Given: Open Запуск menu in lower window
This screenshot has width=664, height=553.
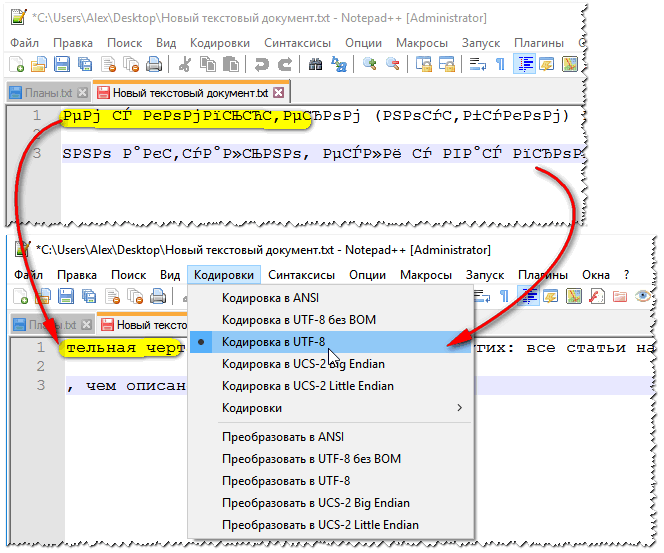Looking at the screenshot, I should pos(485,275).
